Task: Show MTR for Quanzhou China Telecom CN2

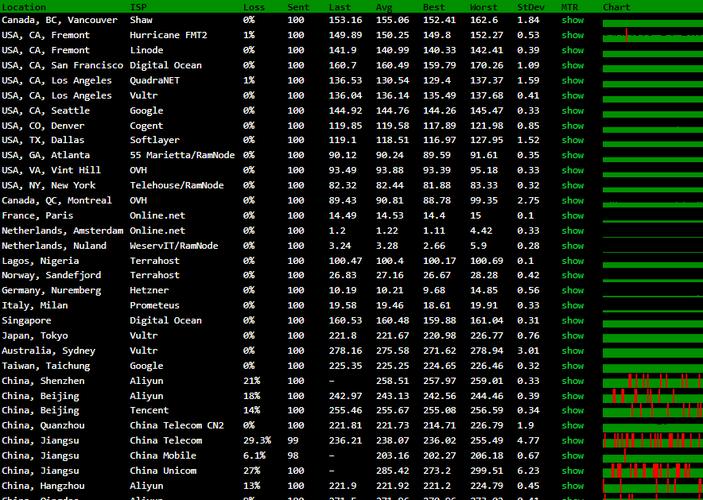Action: pyautogui.click(x=573, y=426)
